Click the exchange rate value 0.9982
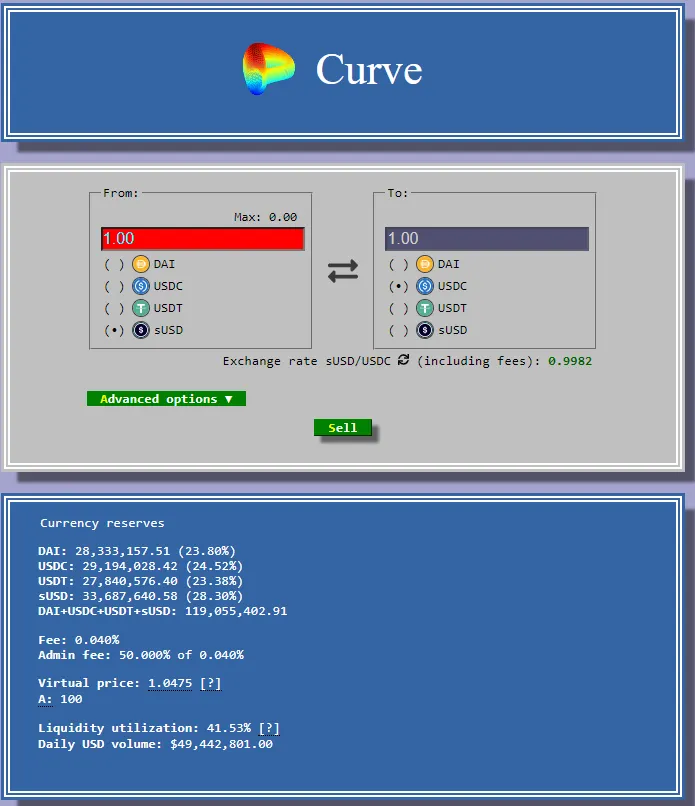The width and height of the screenshot is (695, 806). 570,361
